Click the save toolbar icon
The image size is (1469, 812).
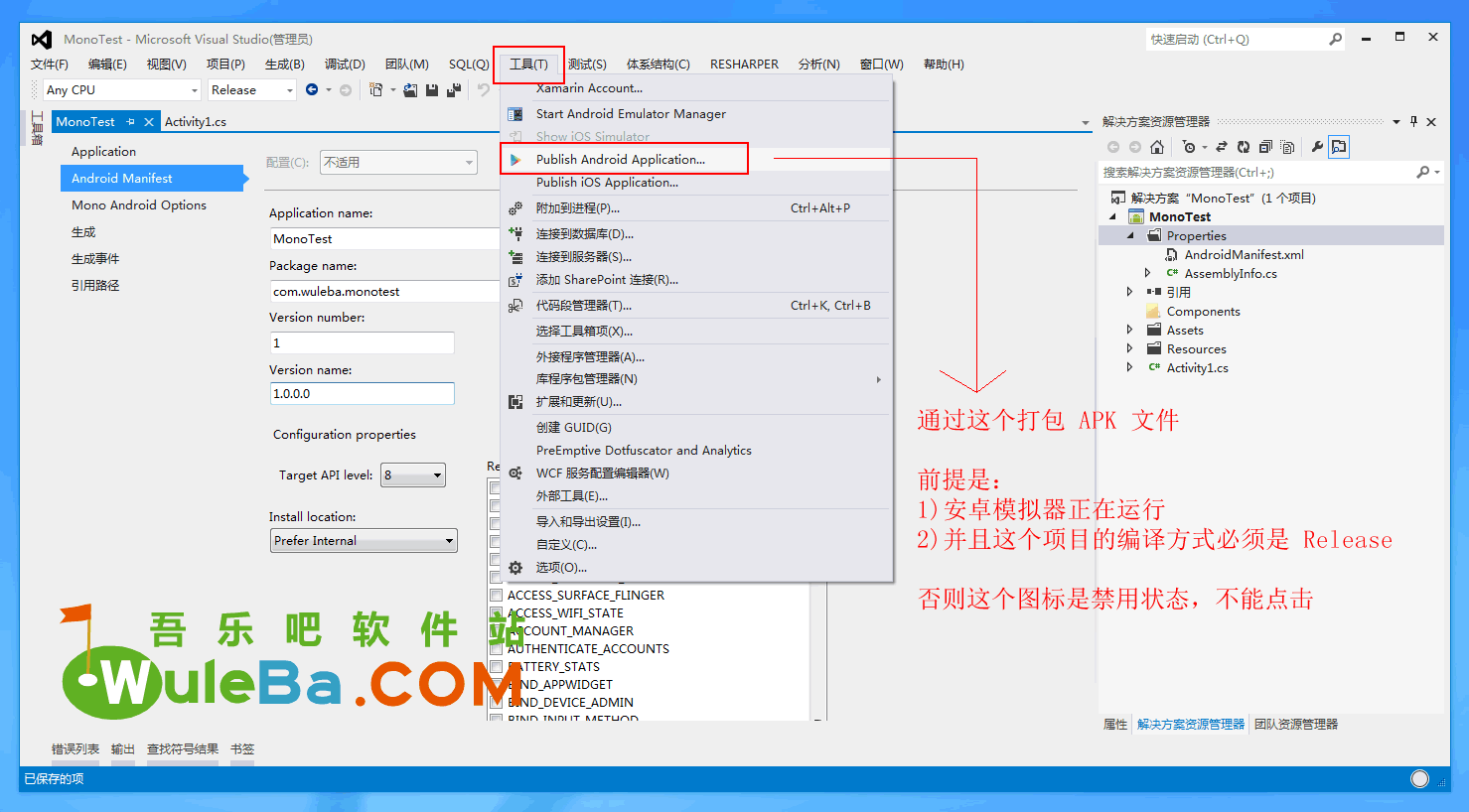[x=432, y=89]
